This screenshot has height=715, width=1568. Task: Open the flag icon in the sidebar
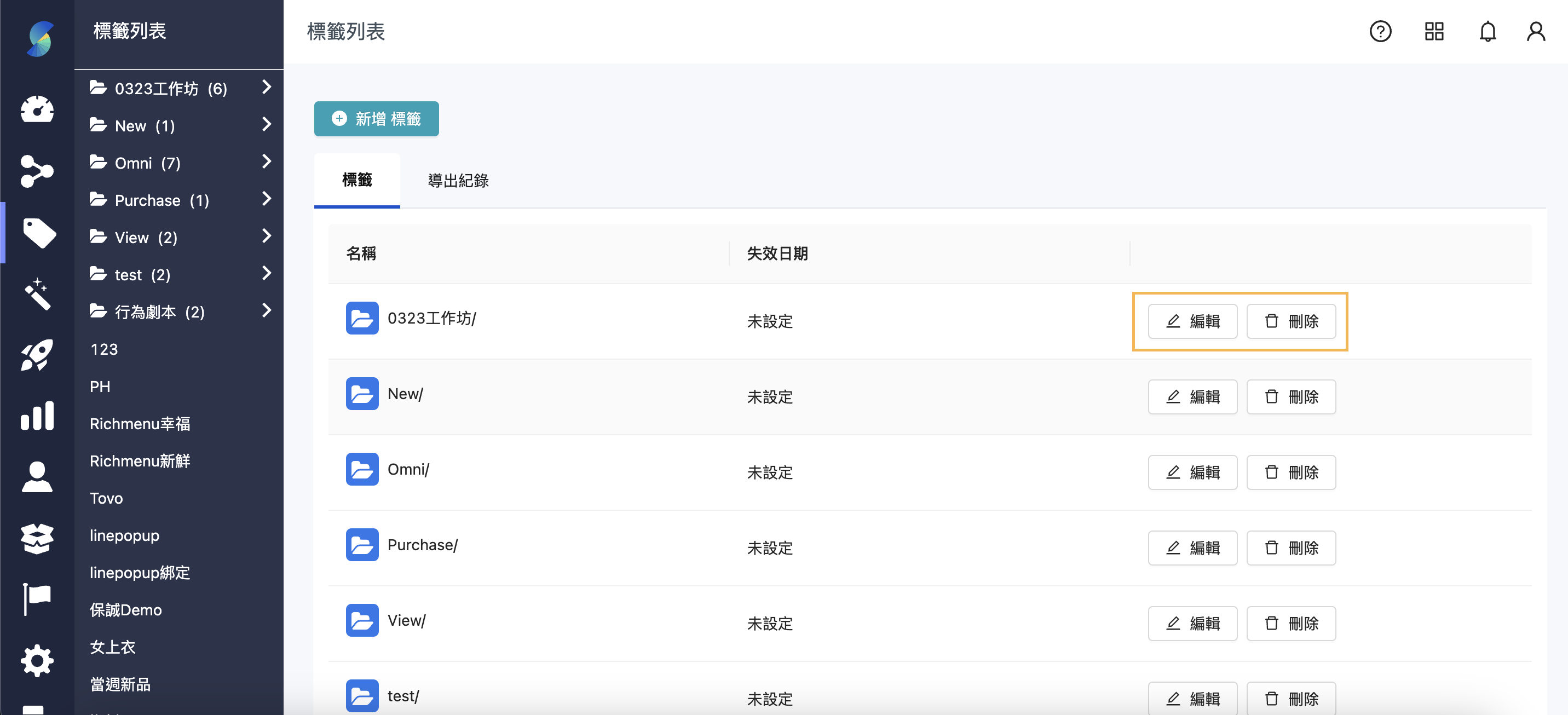[37, 599]
